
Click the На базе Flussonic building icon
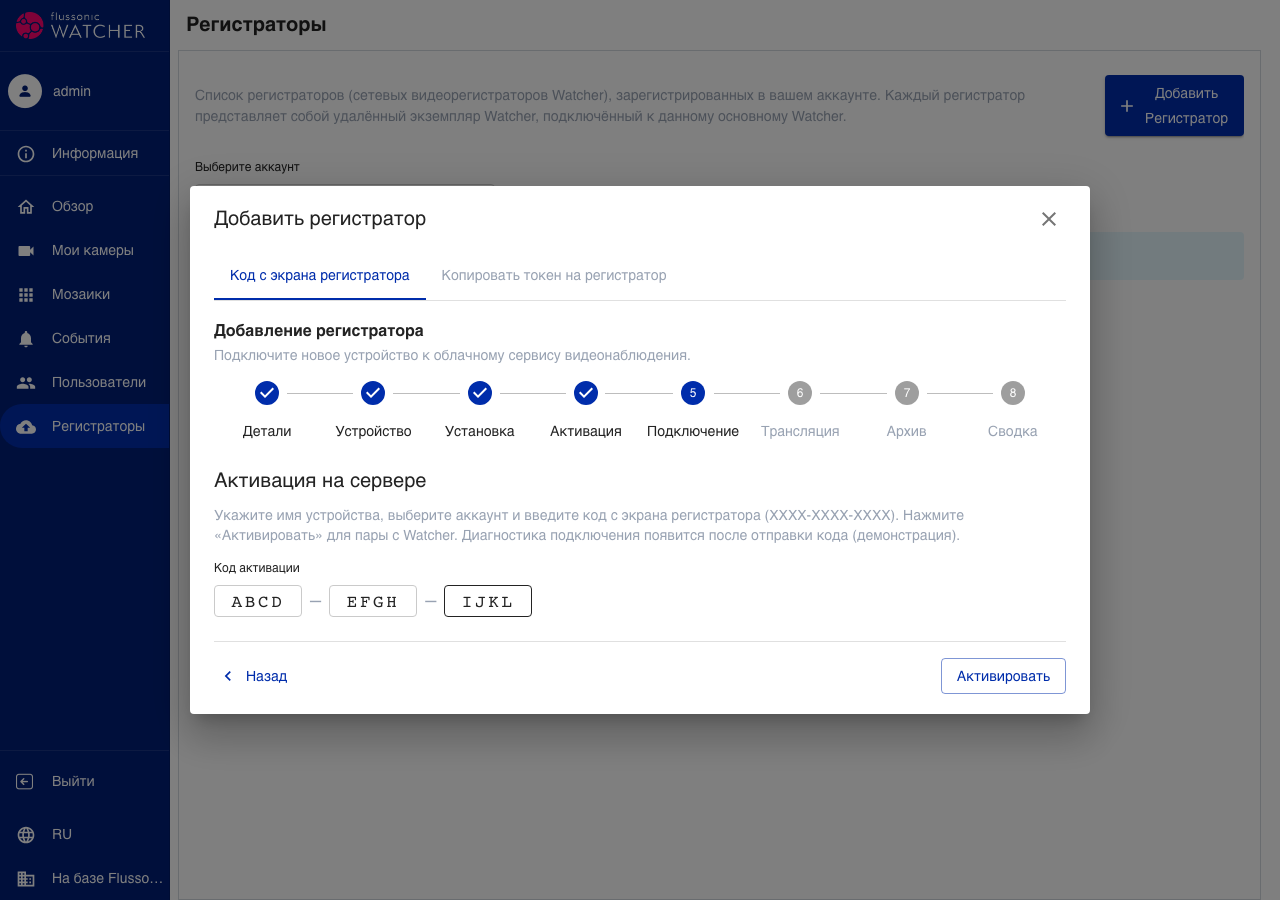[x=26, y=879]
